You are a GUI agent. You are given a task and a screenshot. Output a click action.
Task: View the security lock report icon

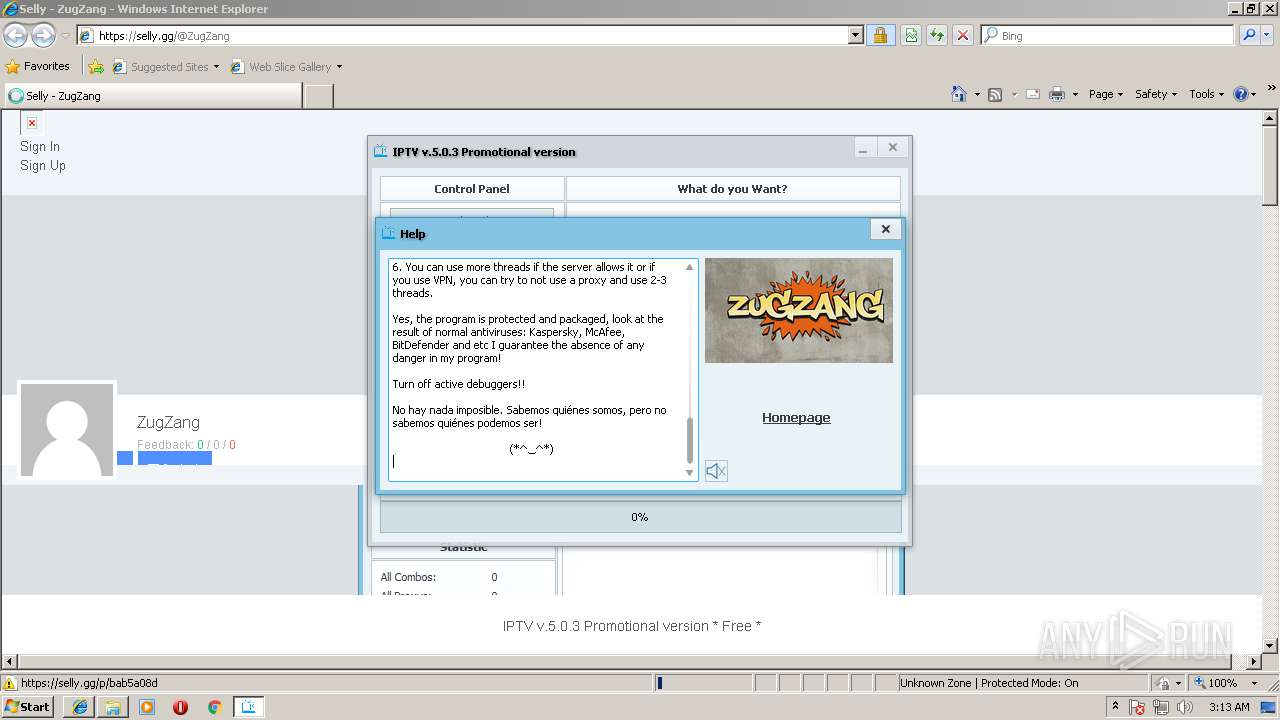[881, 35]
